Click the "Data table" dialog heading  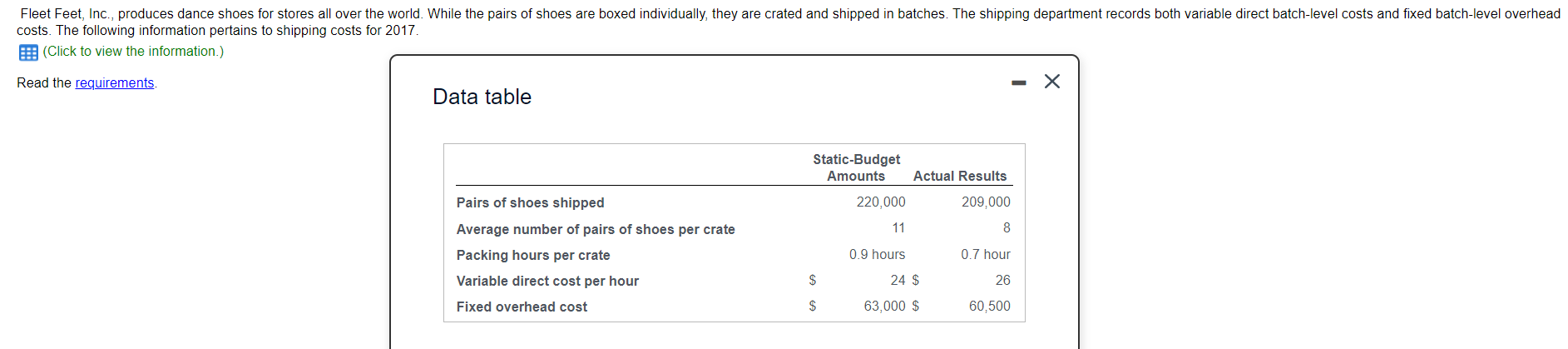pyautogui.click(x=482, y=97)
